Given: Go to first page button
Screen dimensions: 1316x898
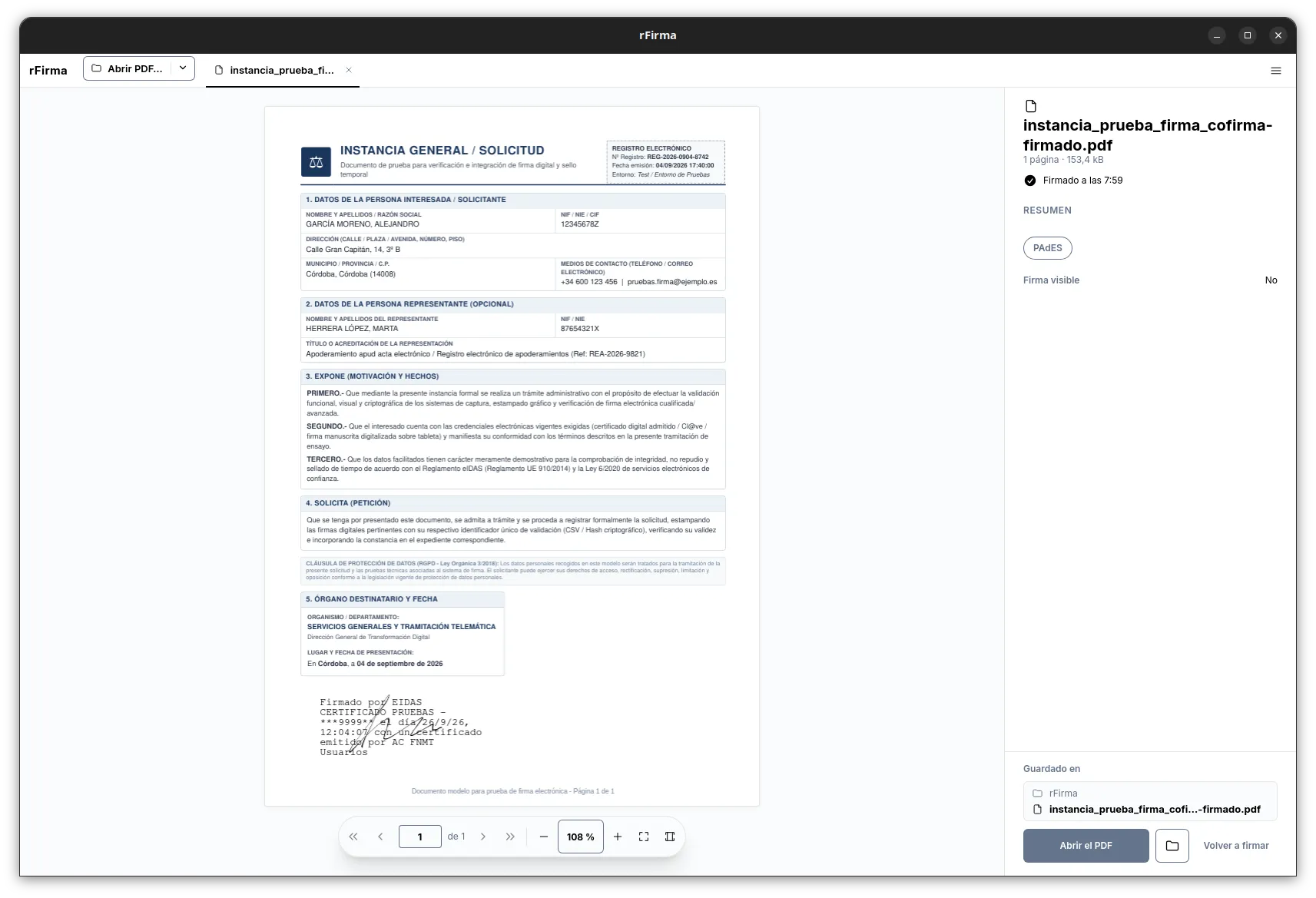Looking at the screenshot, I should tap(353, 837).
